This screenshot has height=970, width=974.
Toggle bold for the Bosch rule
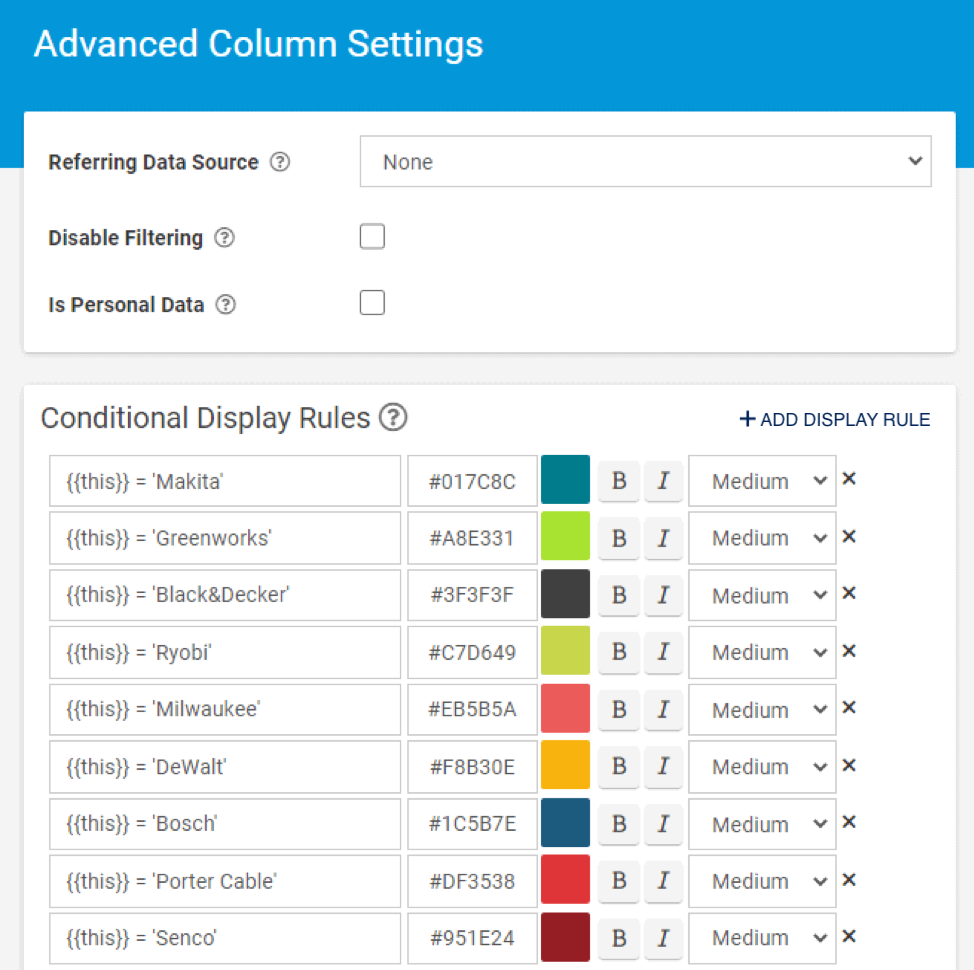tap(619, 824)
